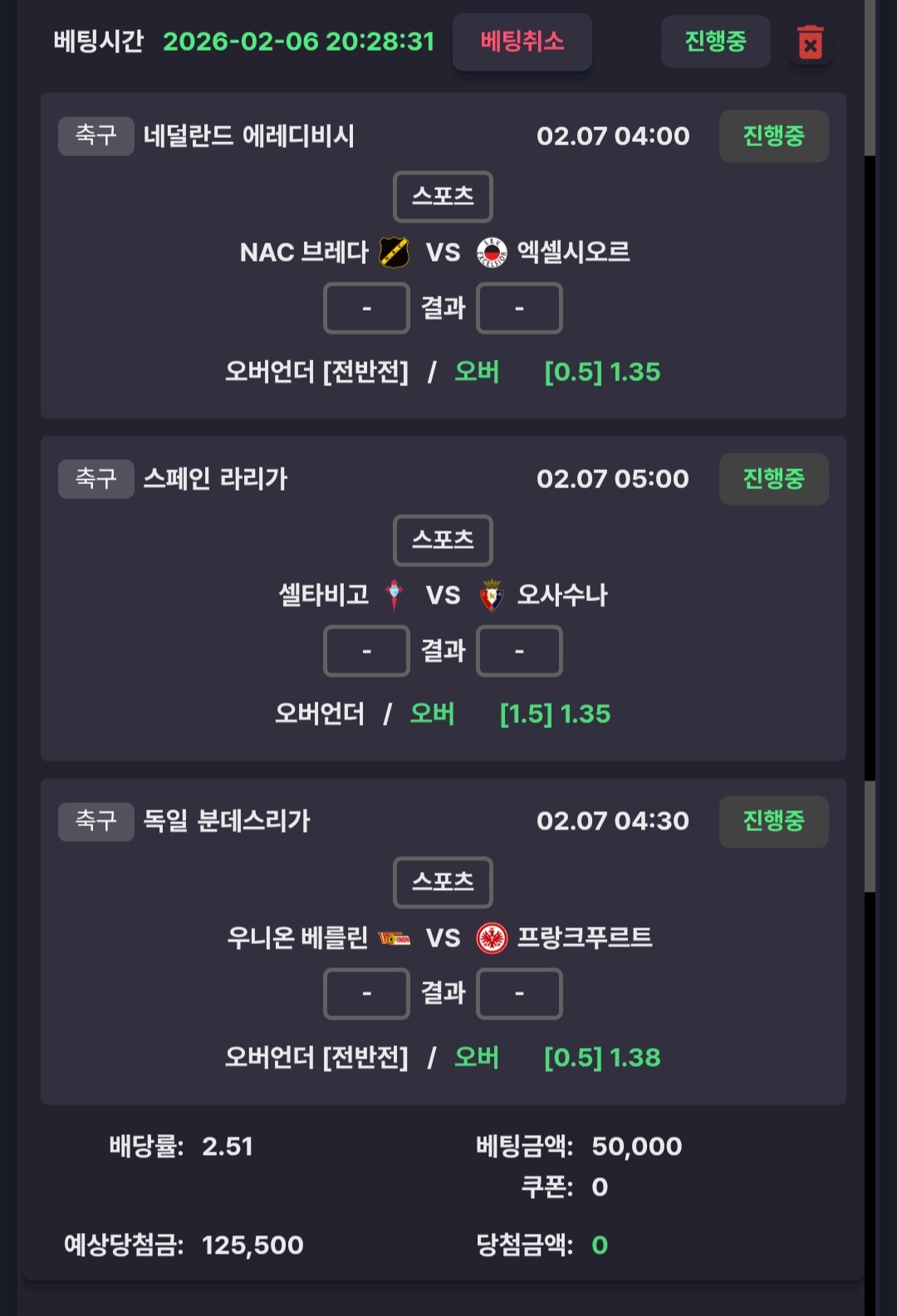Click the Osasuna team crest icon
The width and height of the screenshot is (897, 1316).
click(492, 594)
